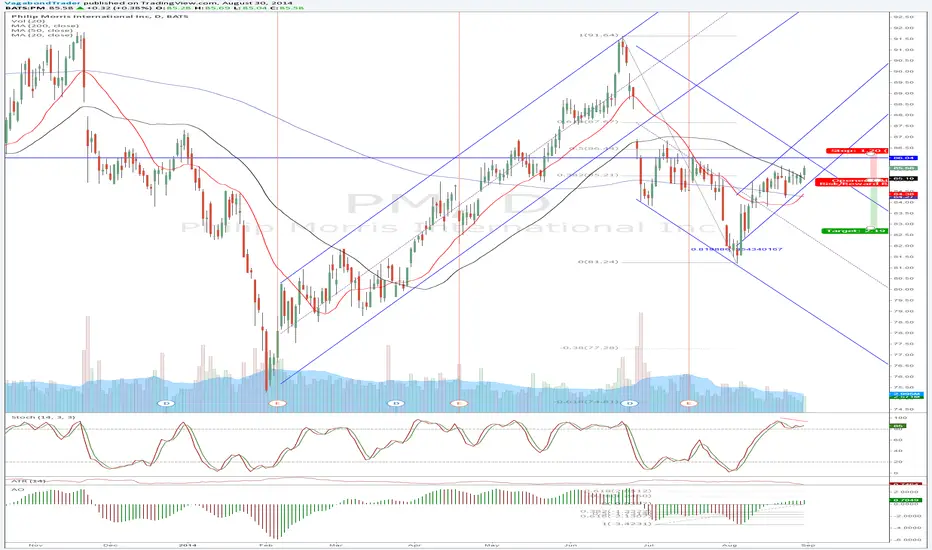Click the green 0.7049 AO value tag

[905, 501]
